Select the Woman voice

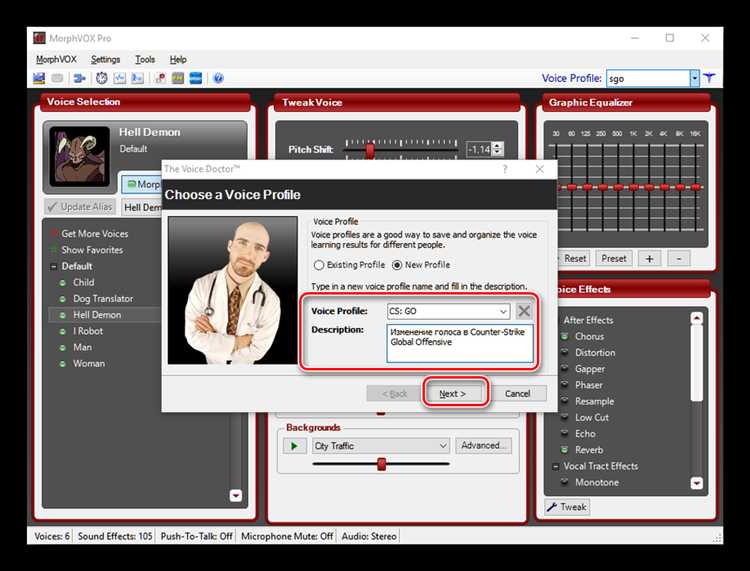pyautogui.click(x=88, y=363)
